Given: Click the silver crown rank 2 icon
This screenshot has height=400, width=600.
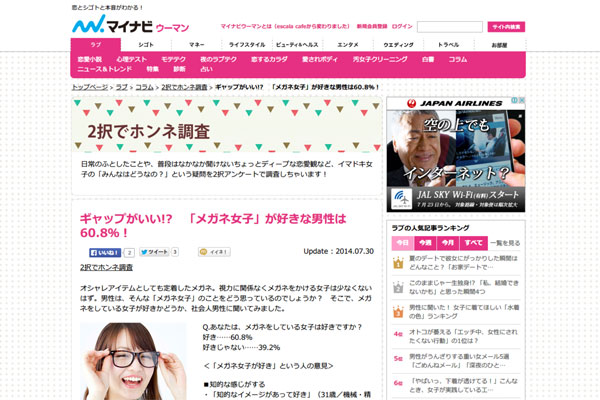Looking at the screenshot, I should (x=398, y=287).
